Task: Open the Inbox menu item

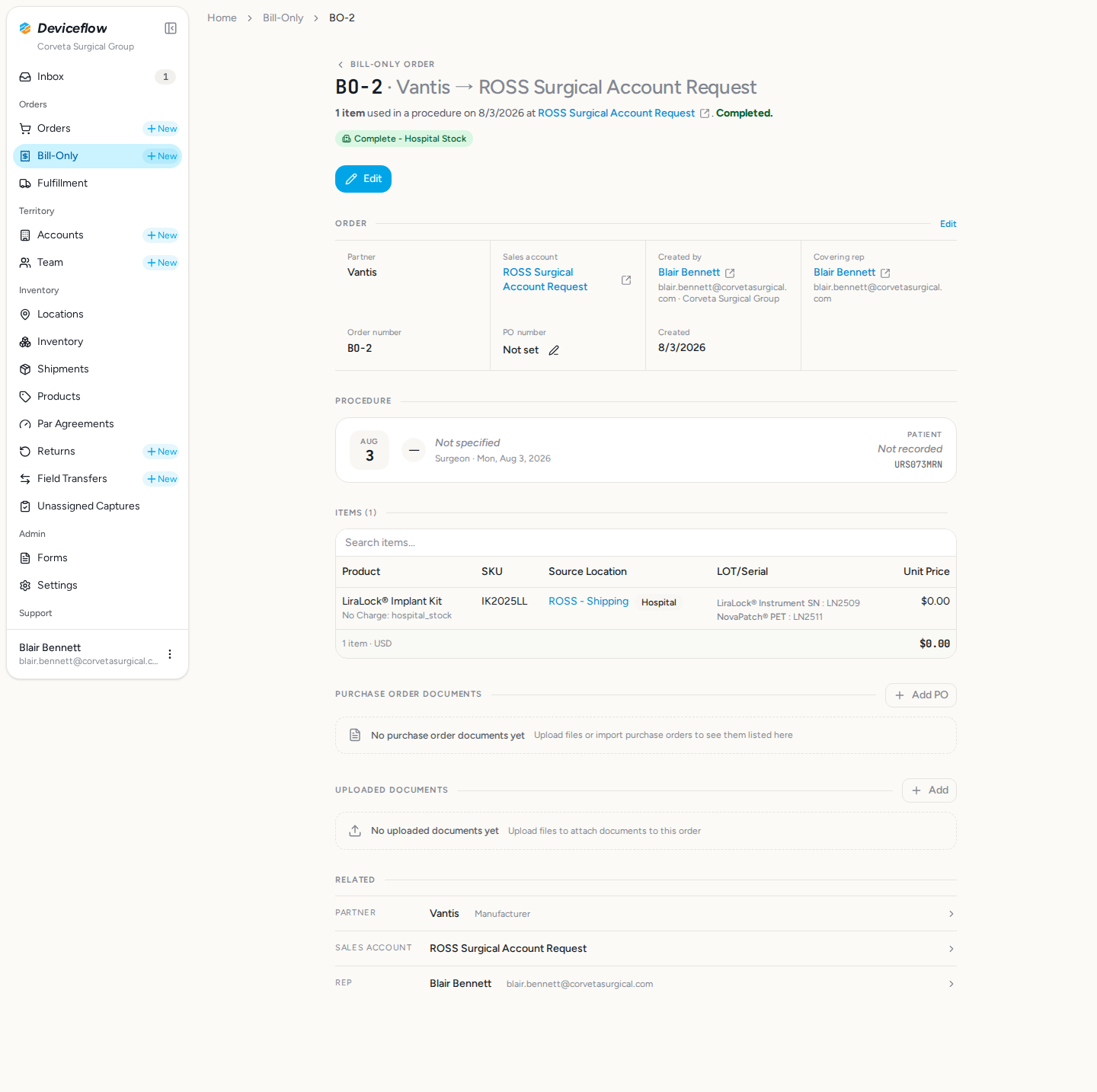Action: (x=98, y=77)
